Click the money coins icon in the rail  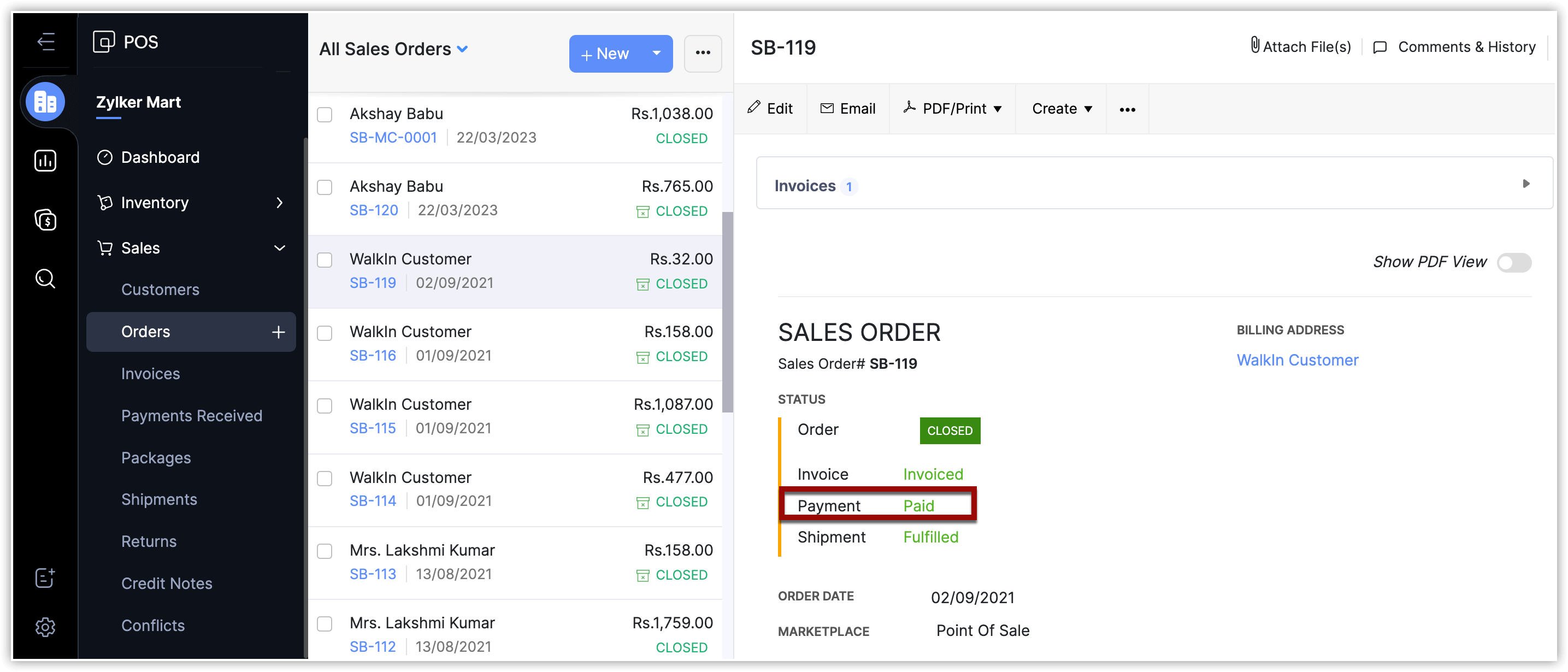[x=46, y=220]
